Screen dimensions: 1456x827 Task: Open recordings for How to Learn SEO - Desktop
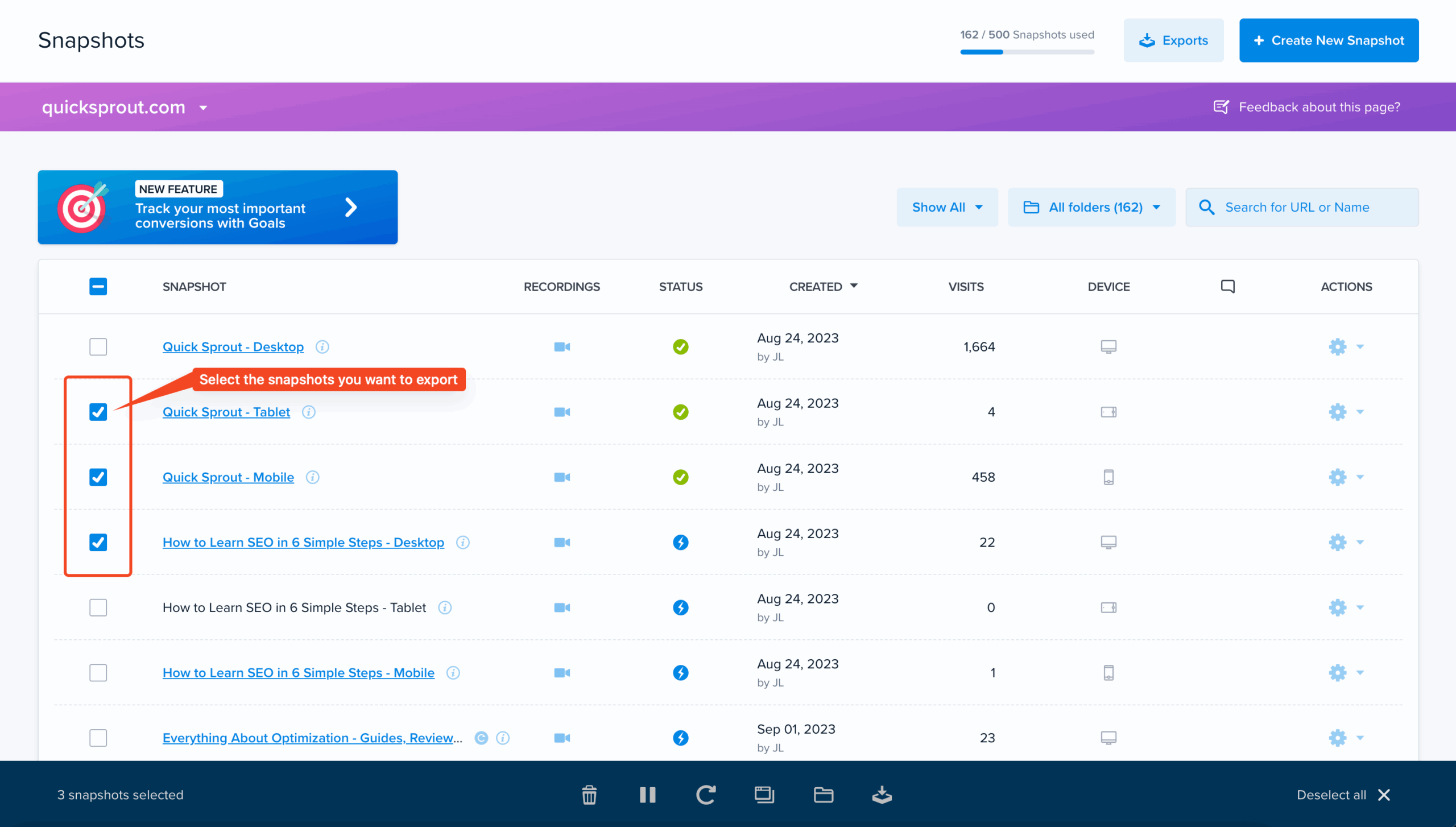click(x=562, y=542)
